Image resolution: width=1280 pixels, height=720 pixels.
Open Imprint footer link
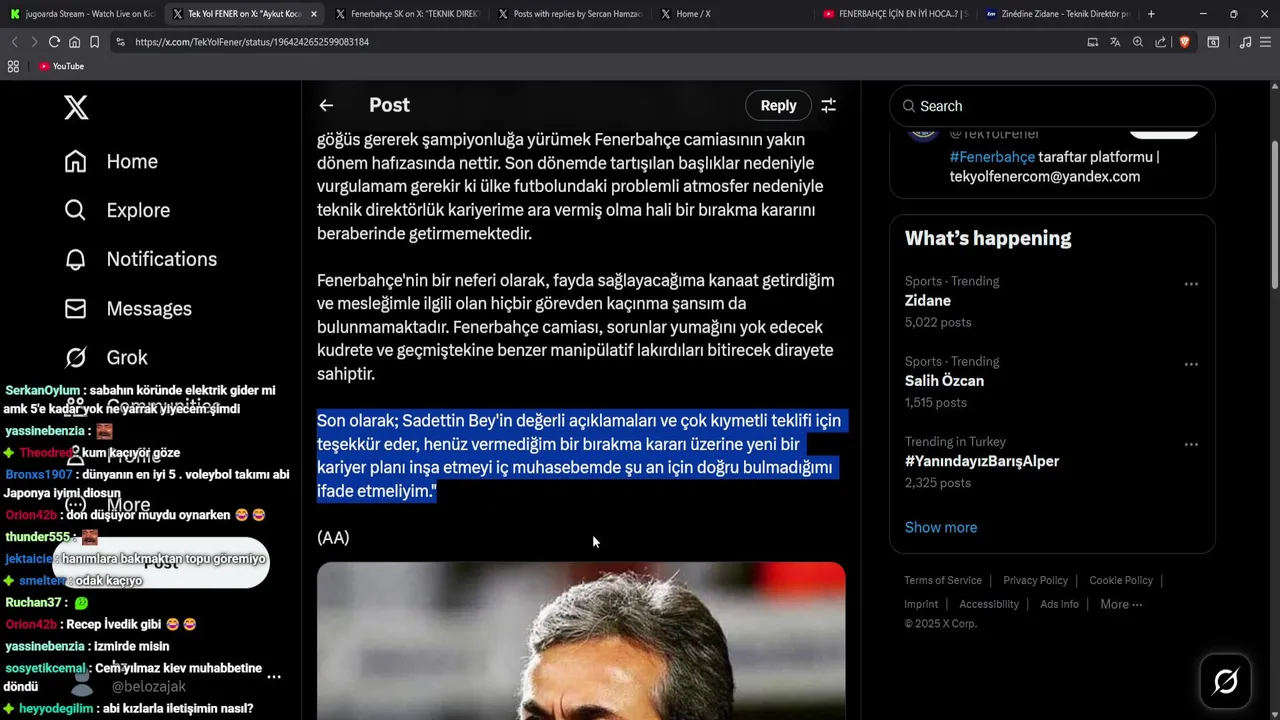(x=921, y=604)
